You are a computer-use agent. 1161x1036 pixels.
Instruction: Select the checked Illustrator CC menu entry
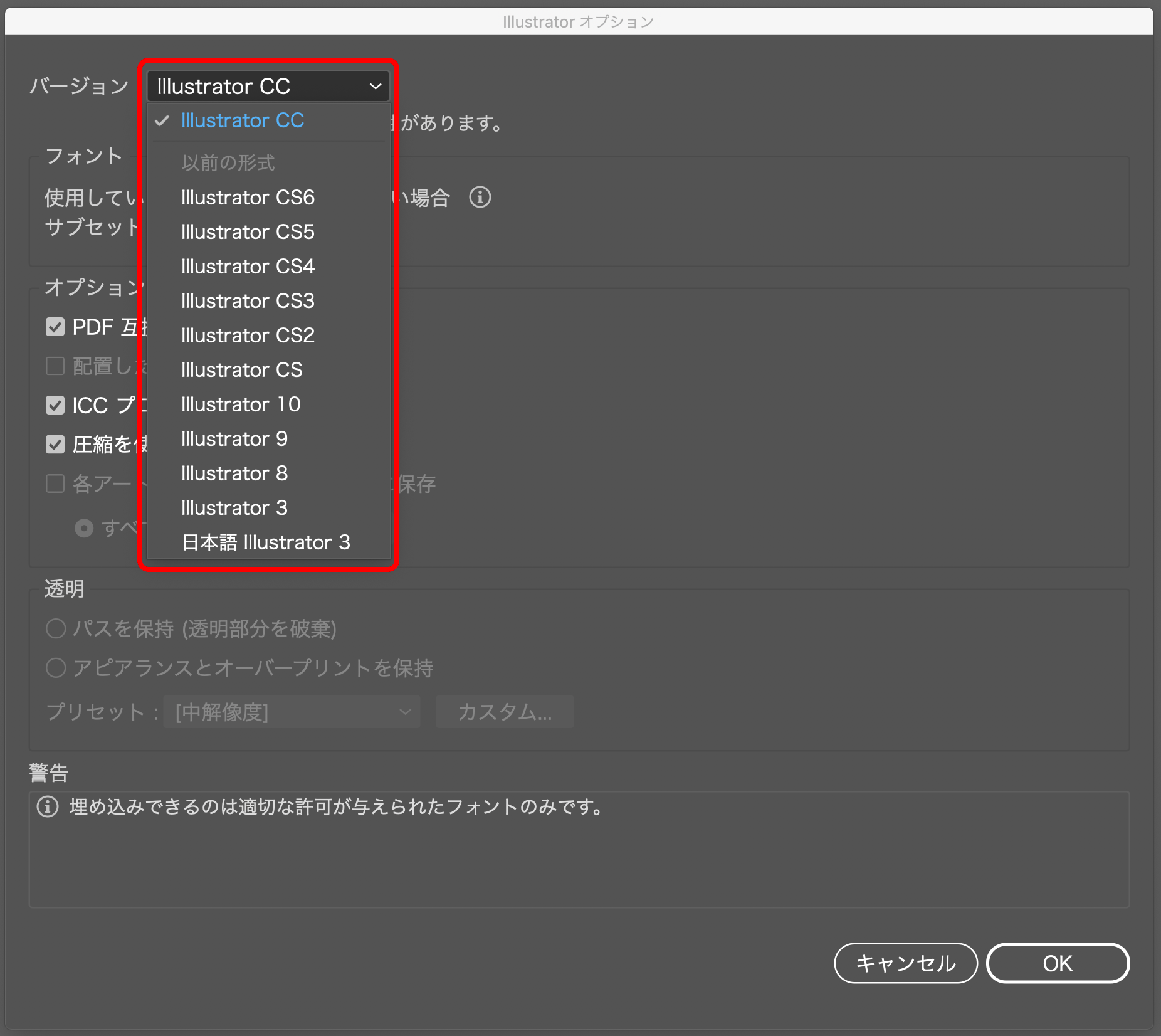(268, 120)
